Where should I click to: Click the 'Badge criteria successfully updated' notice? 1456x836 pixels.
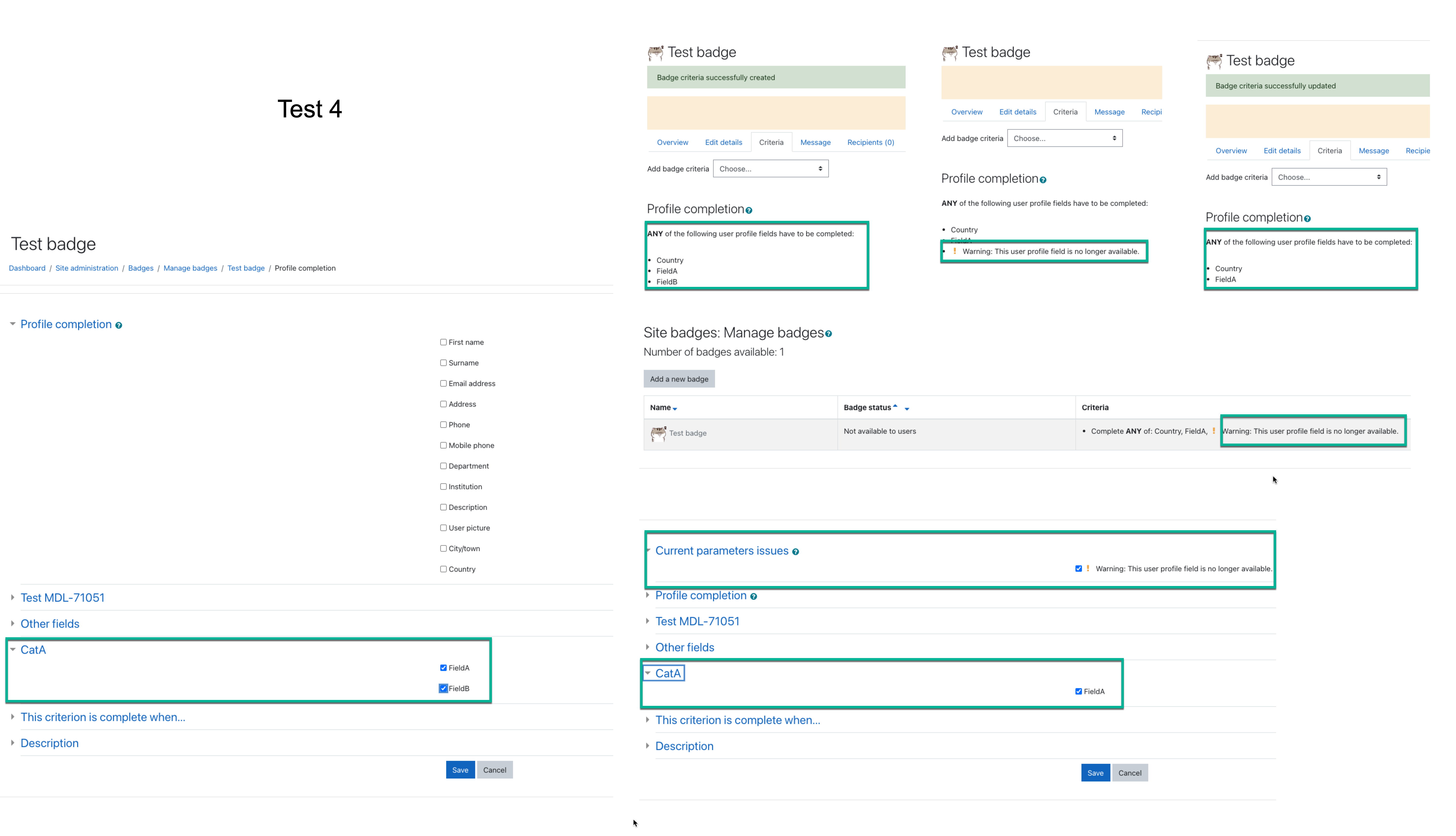[x=1318, y=85]
